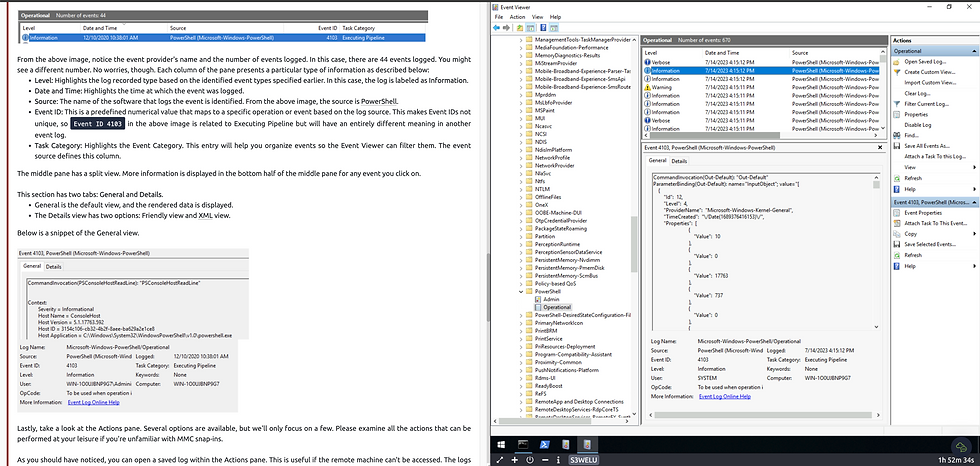Click the plus icon in VM control bar
The height and width of the screenshot is (466, 980).
pos(514,460)
